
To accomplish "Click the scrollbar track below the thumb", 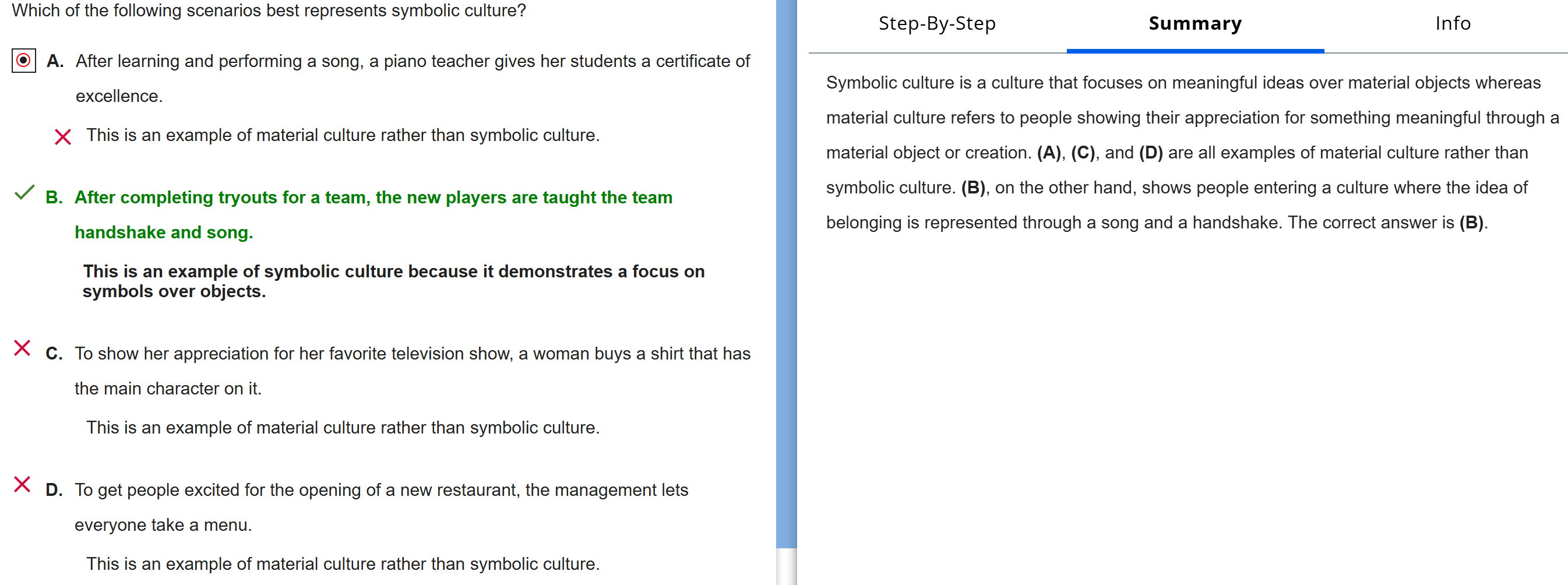I will pos(787,566).
